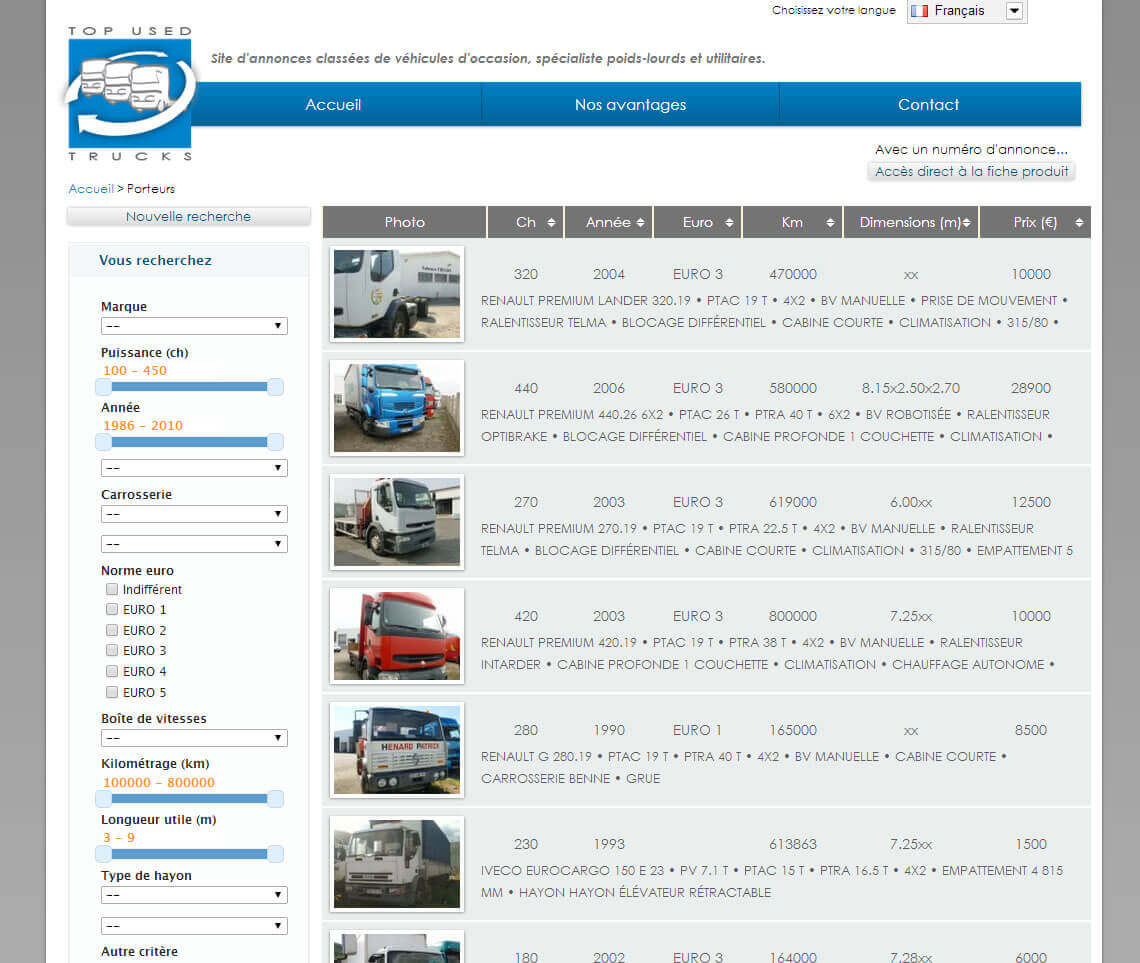
Task: Open Renault Premium Lander 320.19 photo
Action: pyautogui.click(x=397, y=294)
